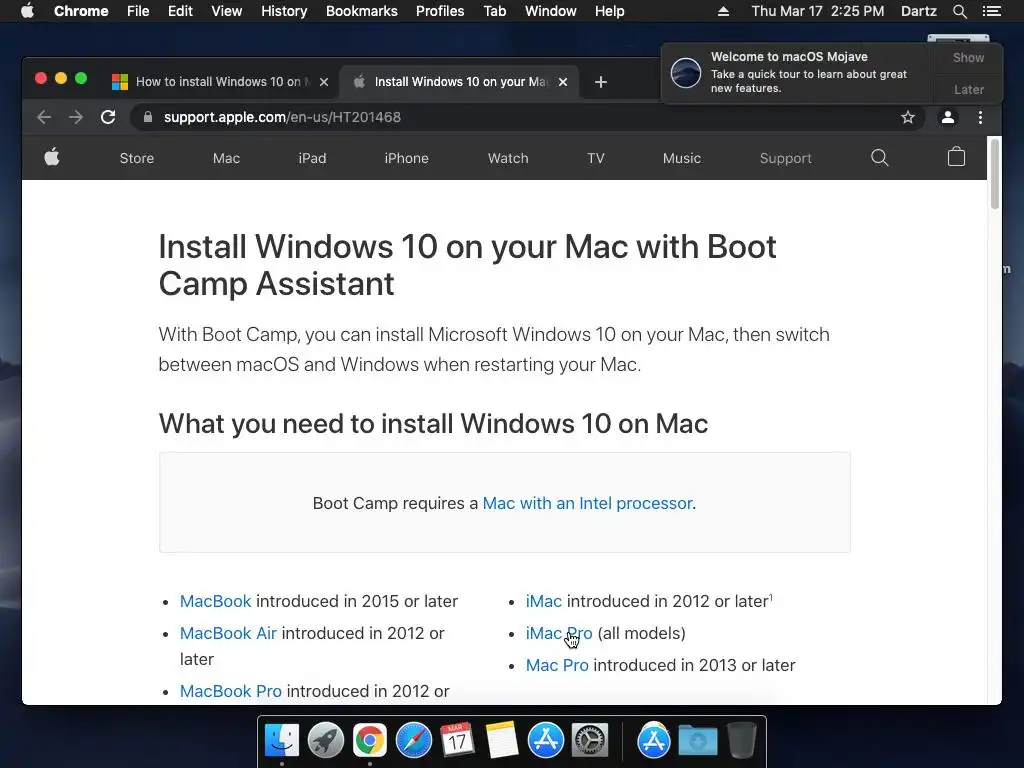1024x768 pixels.
Task: Open the File menu
Action: (138, 11)
